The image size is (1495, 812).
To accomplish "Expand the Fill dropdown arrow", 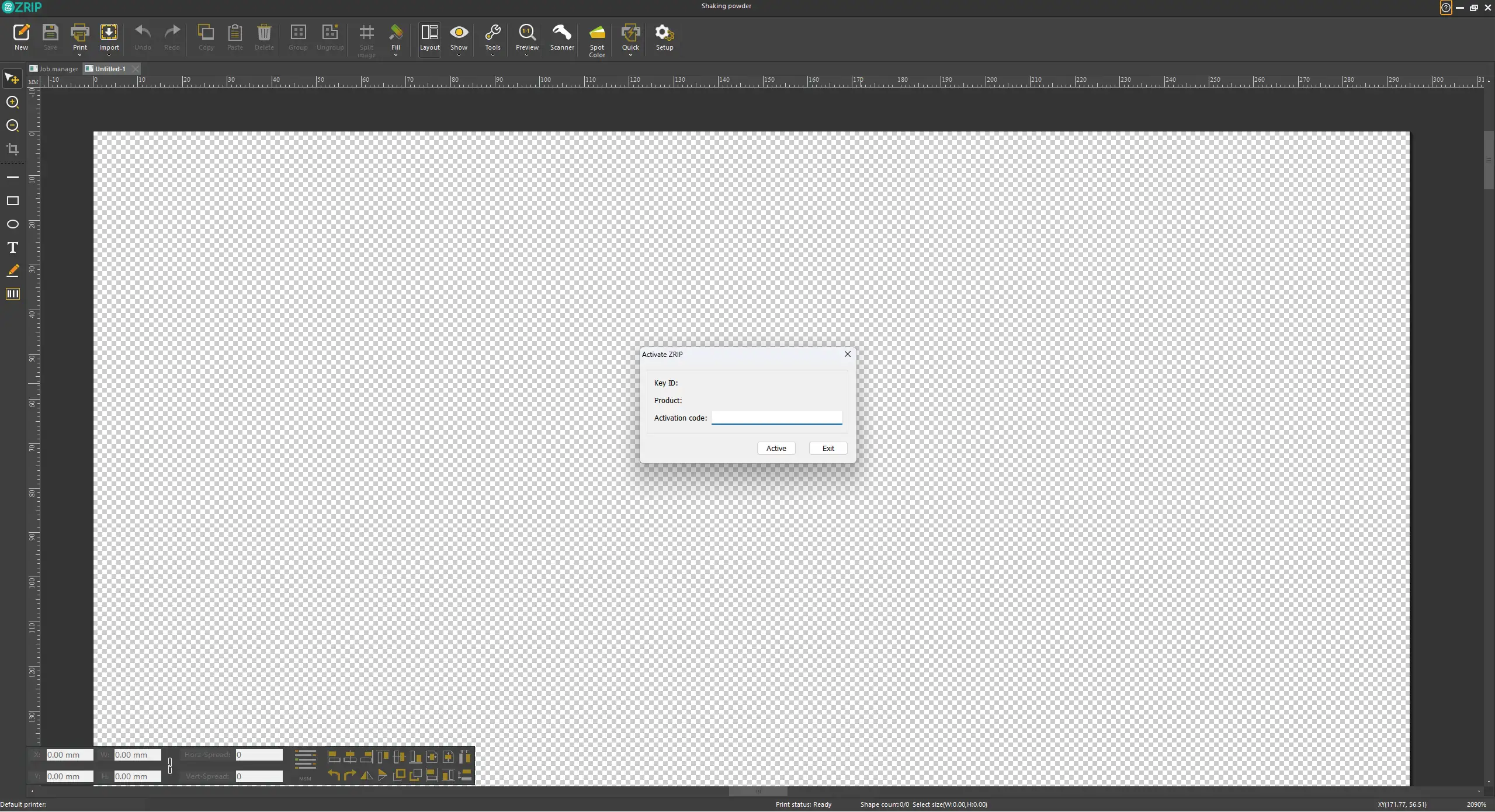I will pyautogui.click(x=396, y=55).
